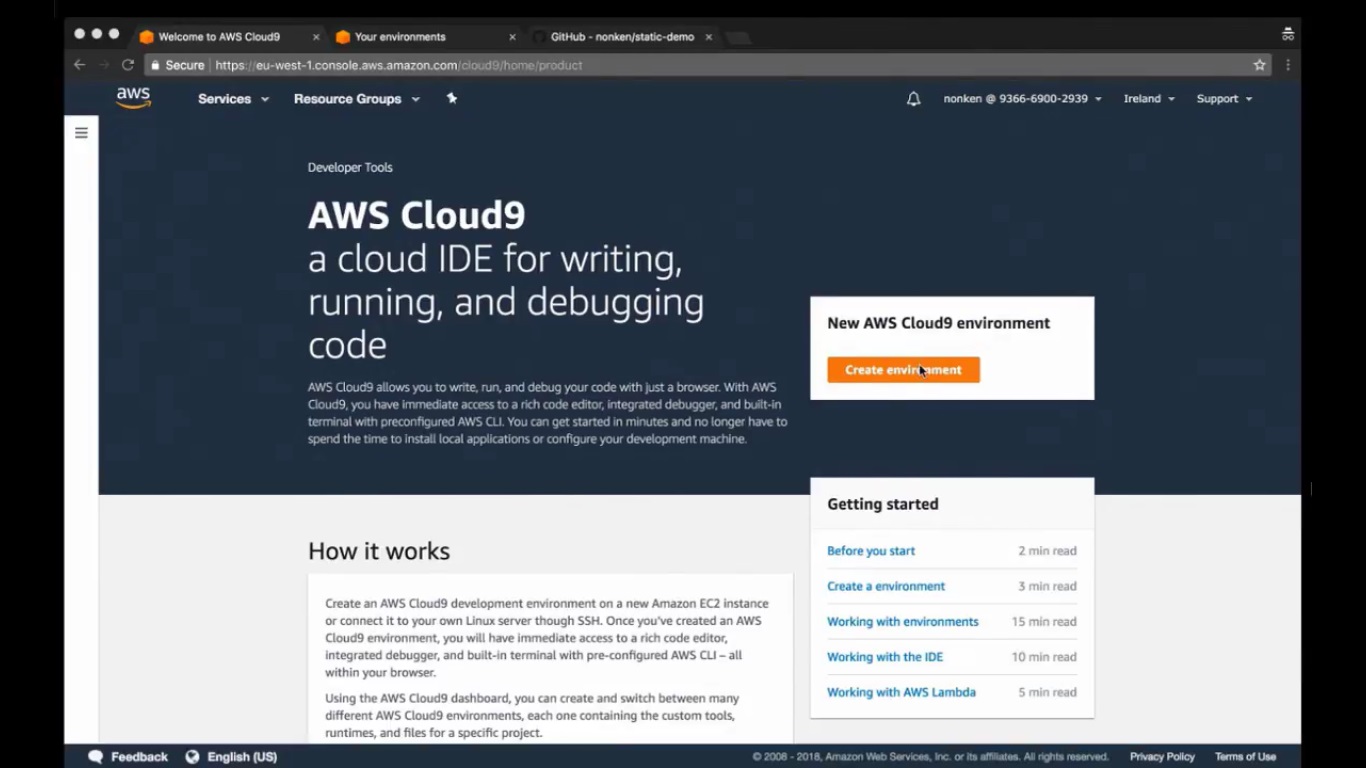Click the pin shortcuts icon in navbar

452,98
